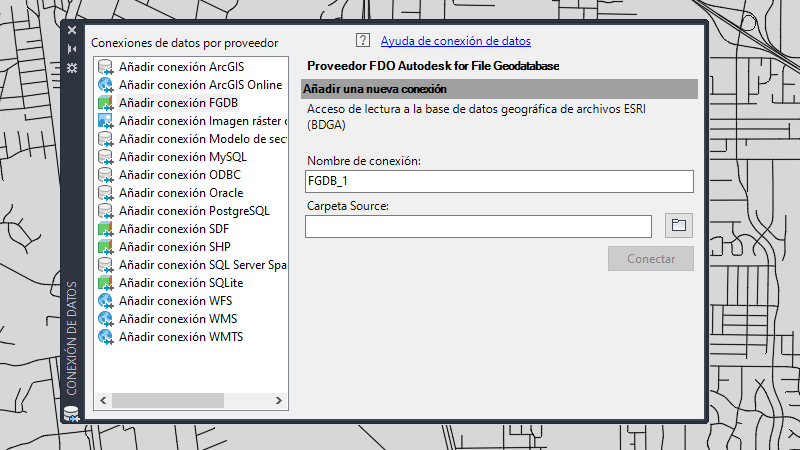800x450 pixels.
Task: Click the Añadir una nueva conexión header
Action: 499,89
